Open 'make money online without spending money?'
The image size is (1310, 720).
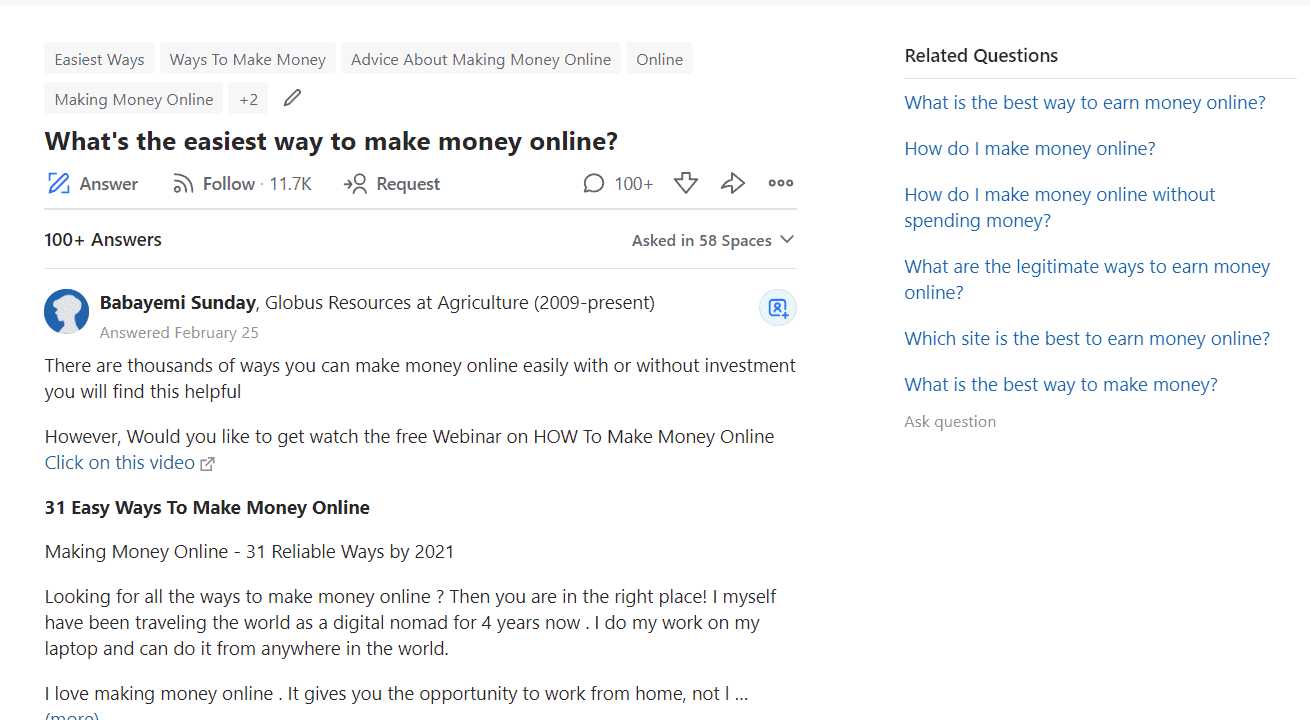[x=1060, y=207]
